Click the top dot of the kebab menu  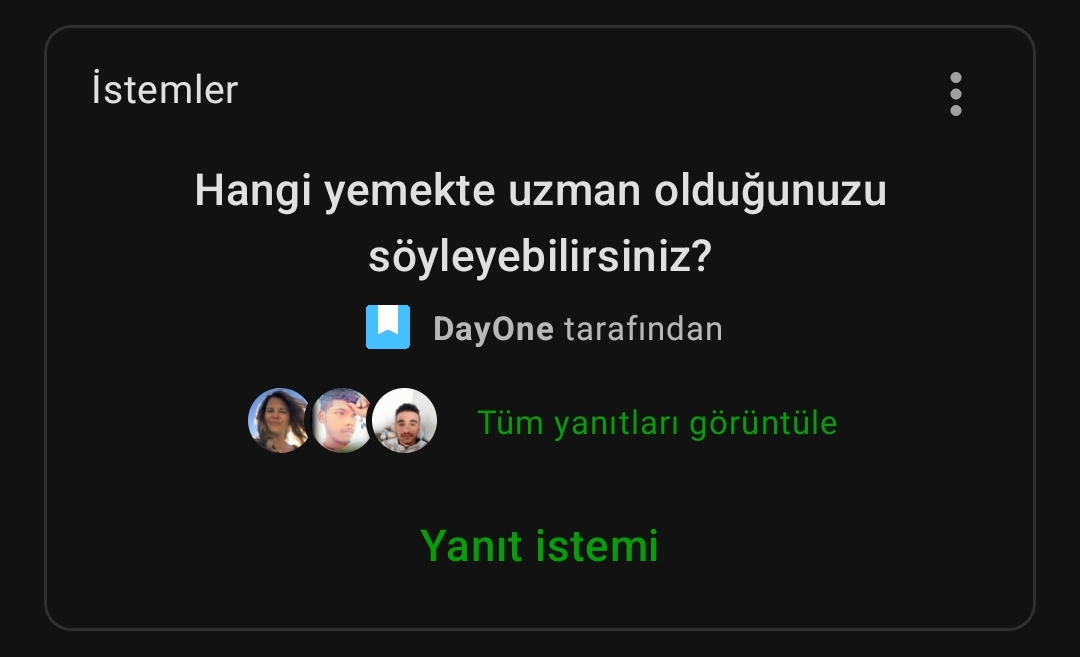[955, 78]
